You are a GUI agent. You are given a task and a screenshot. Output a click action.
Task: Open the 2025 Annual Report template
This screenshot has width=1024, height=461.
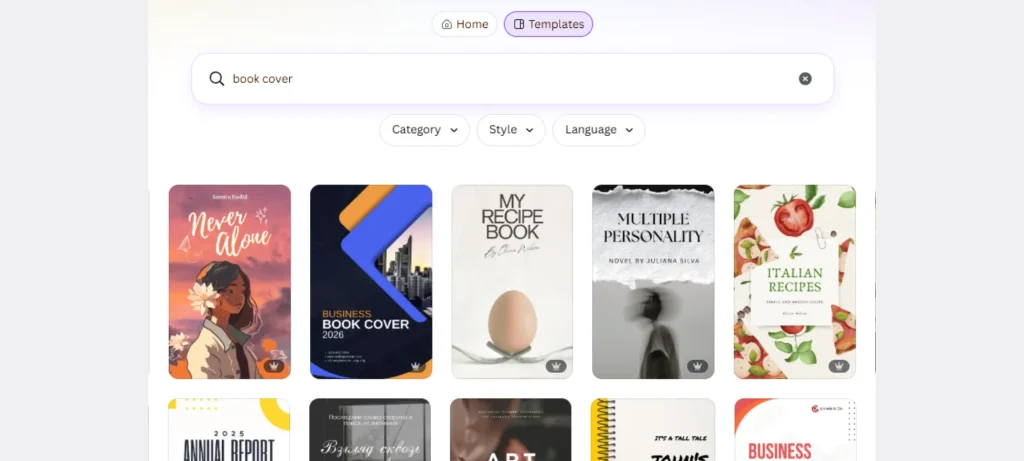pos(229,430)
